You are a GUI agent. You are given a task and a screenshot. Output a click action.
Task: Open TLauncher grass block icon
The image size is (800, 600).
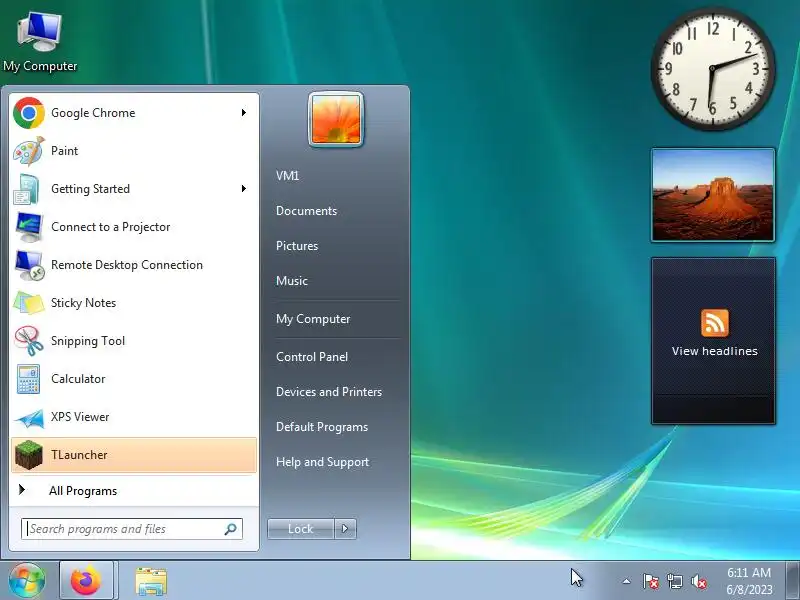click(x=29, y=455)
